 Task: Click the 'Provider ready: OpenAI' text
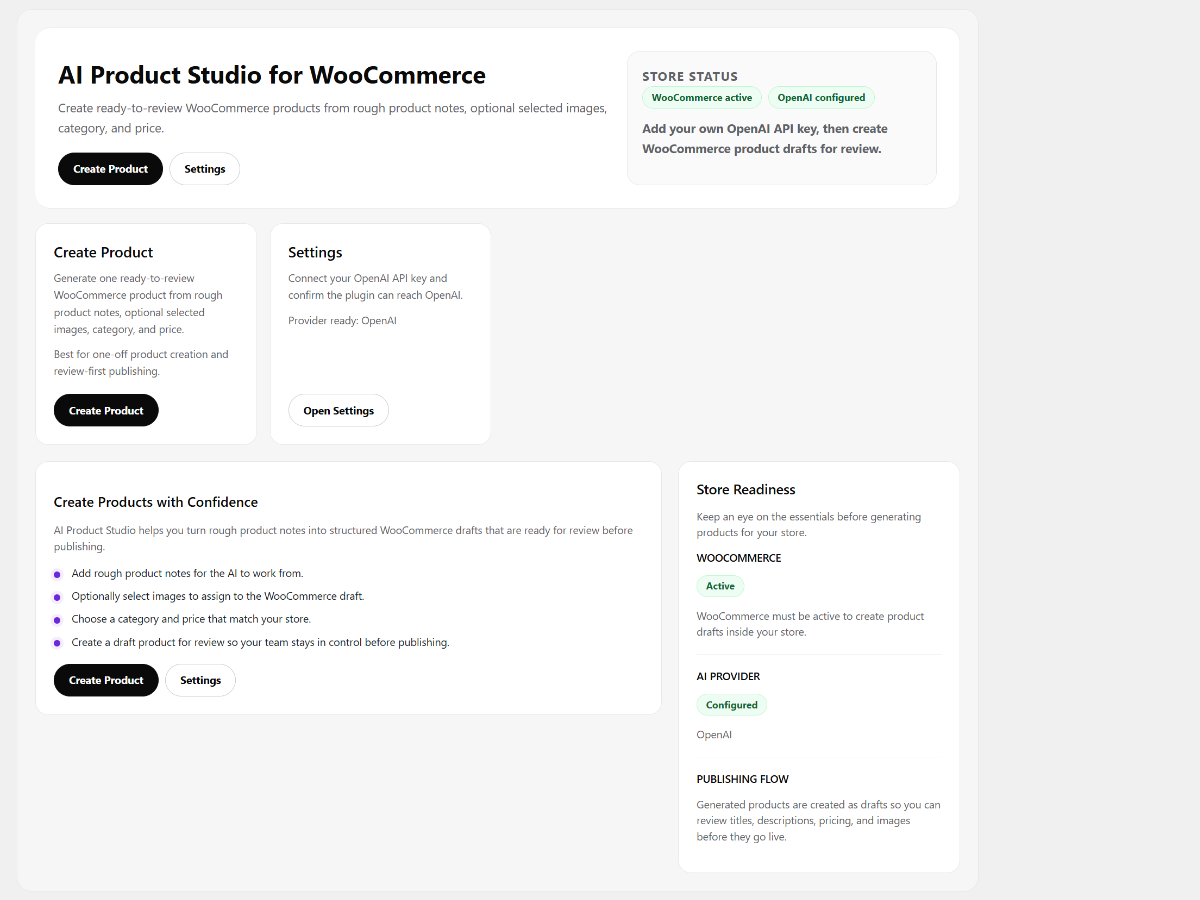tap(342, 321)
